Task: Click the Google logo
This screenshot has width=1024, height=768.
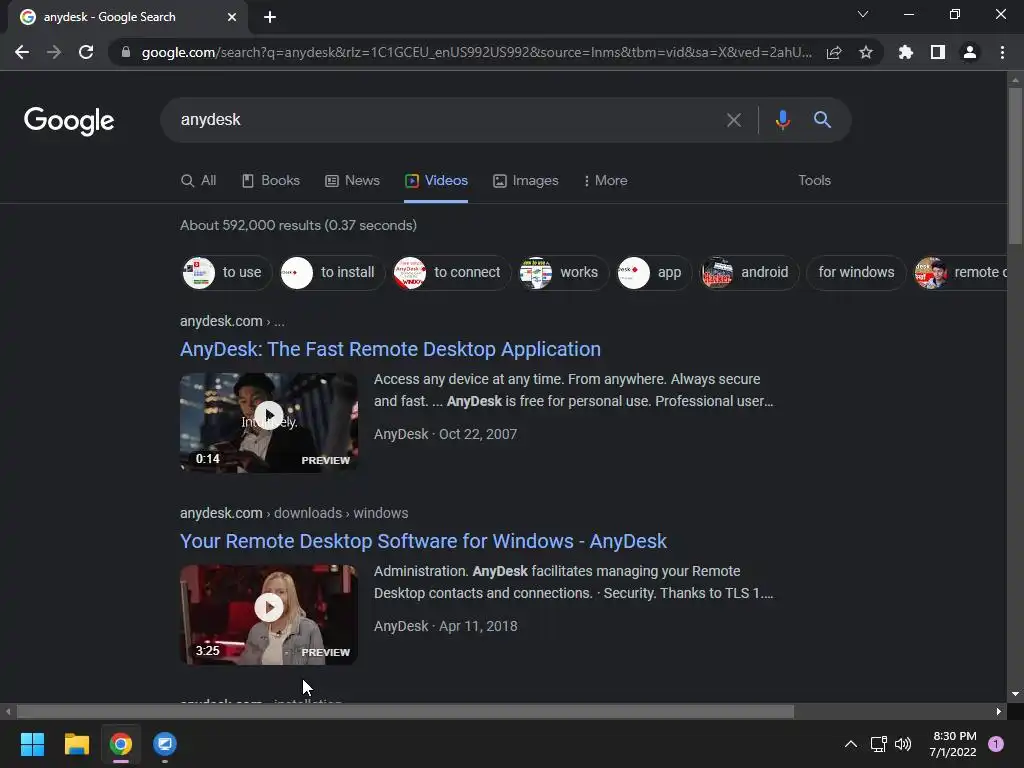Action: coord(69,121)
